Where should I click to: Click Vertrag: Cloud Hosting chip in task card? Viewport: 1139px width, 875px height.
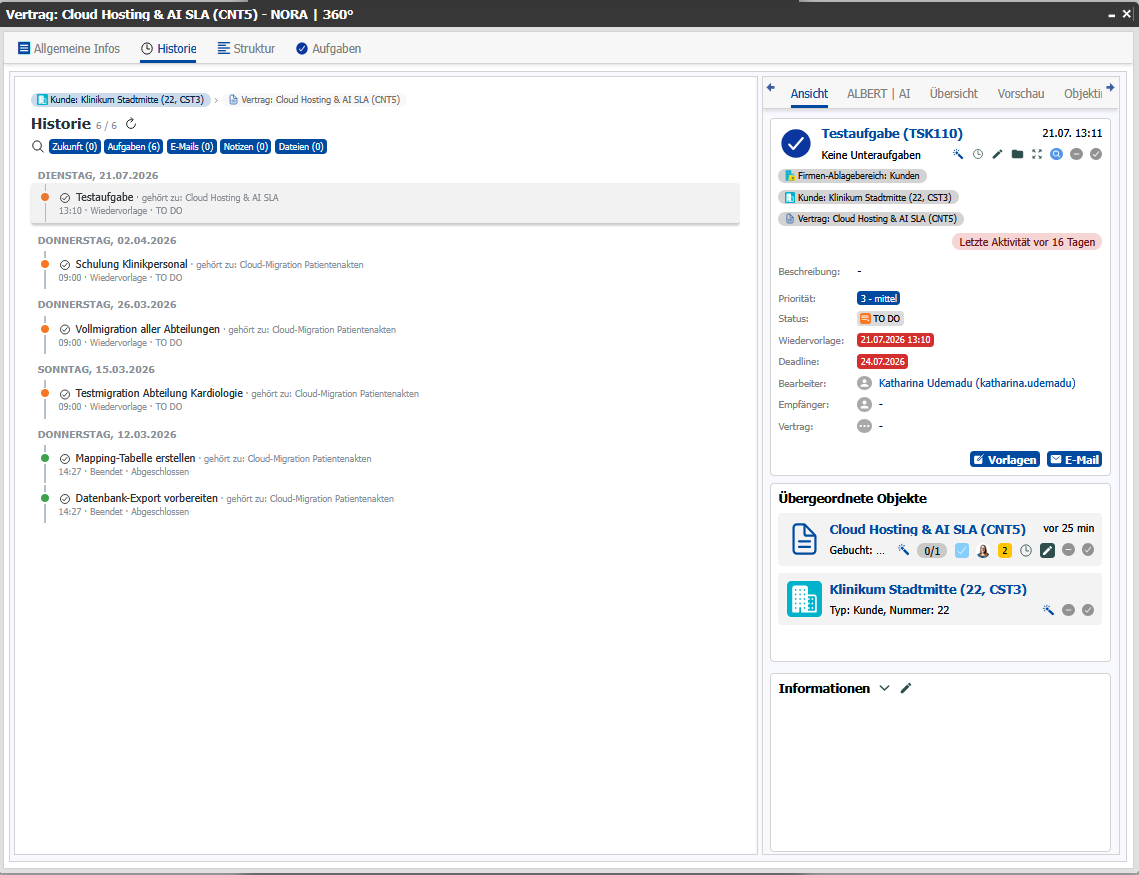tap(871, 219)
